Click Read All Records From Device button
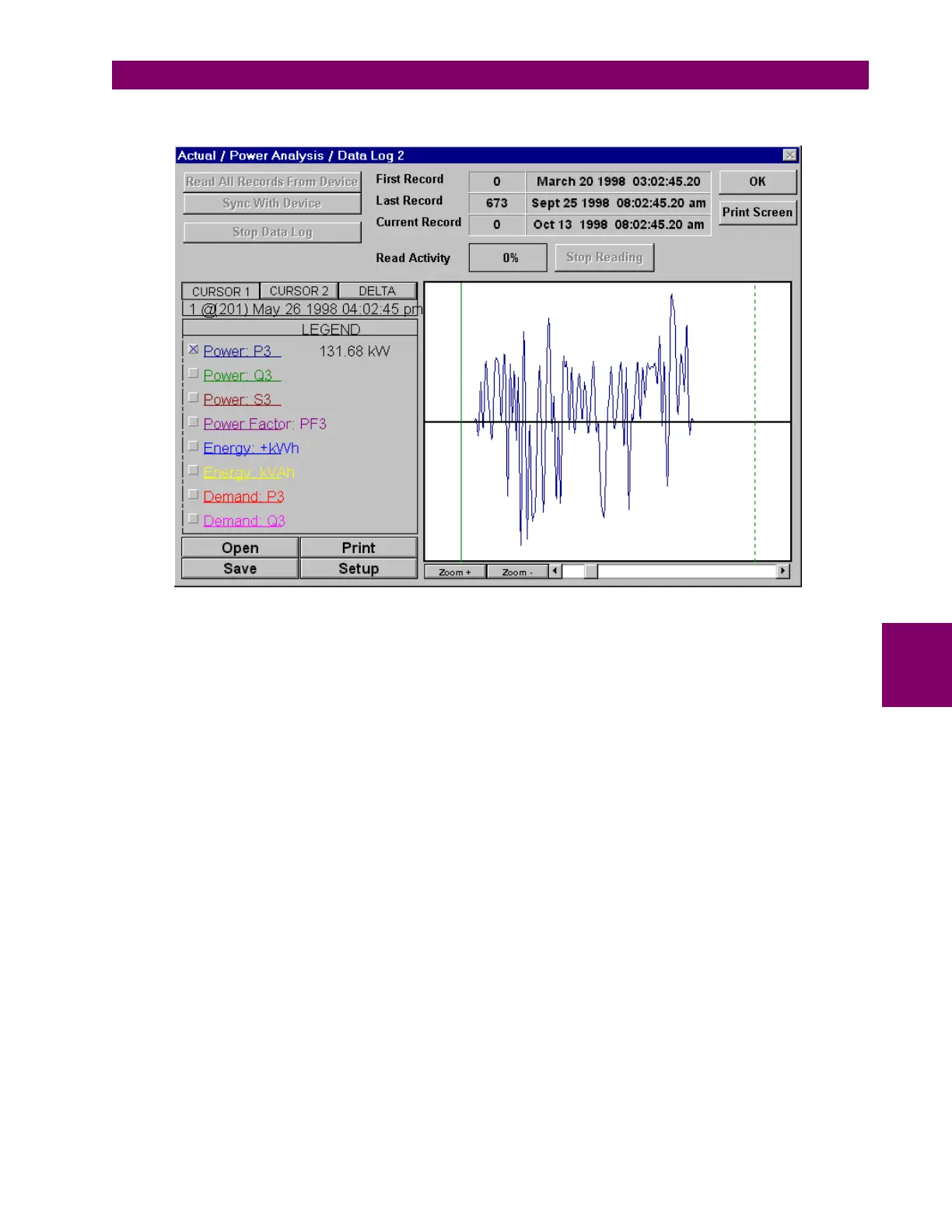 coord(272,181)
